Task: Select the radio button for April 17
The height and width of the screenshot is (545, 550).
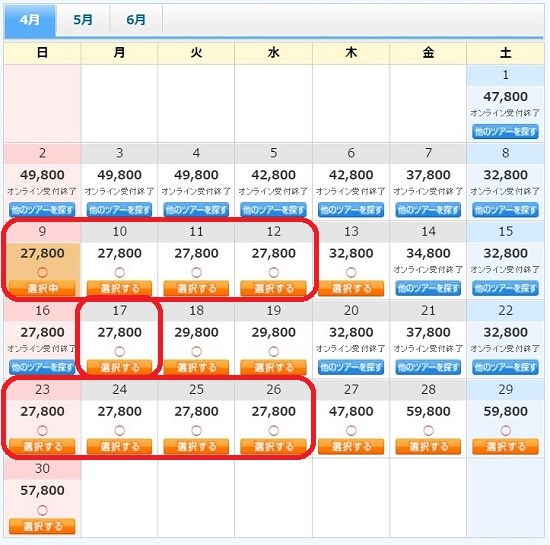Action: click(x=120, y=351)
